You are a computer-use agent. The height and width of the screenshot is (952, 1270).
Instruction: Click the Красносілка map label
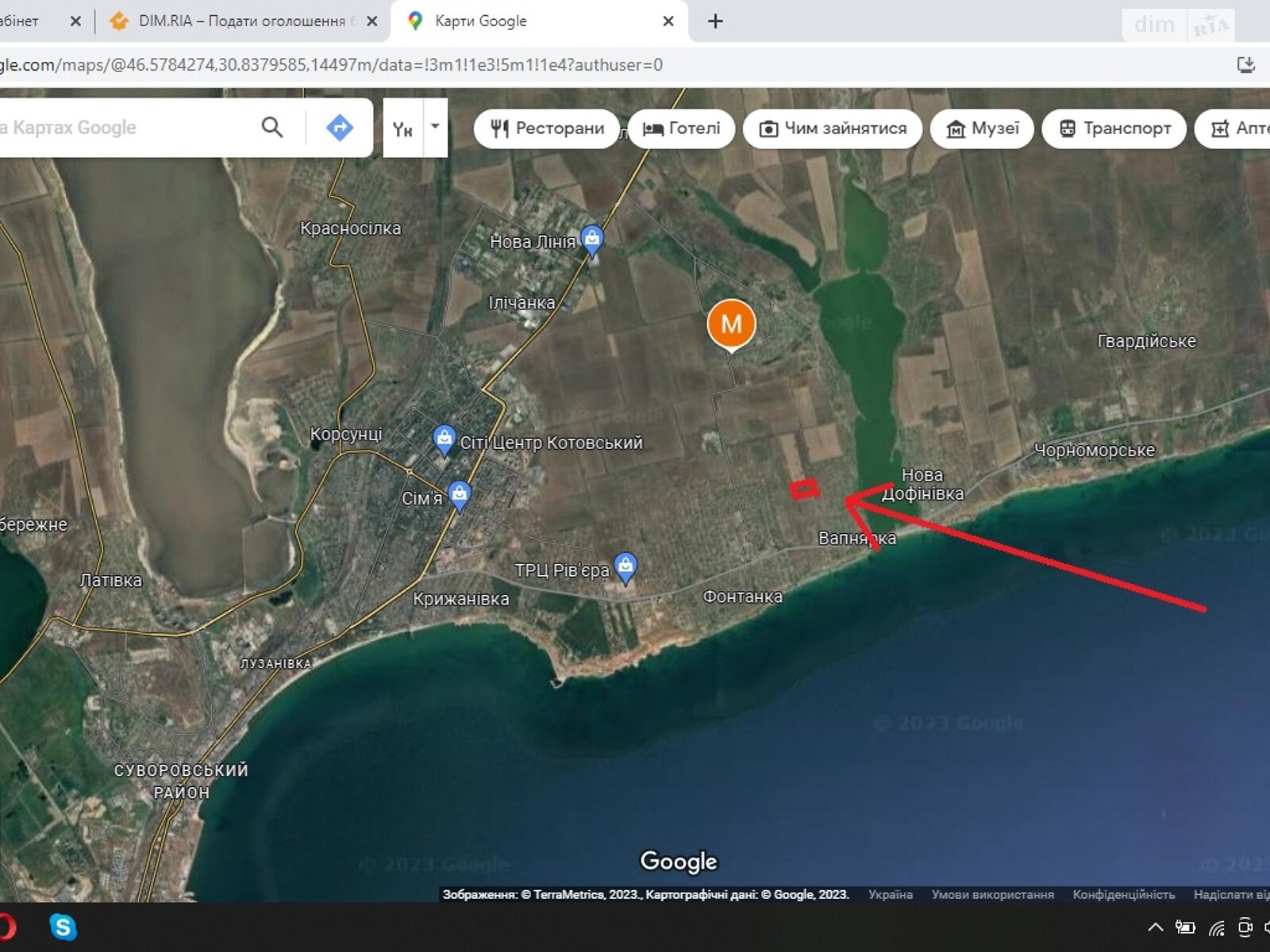coord(350,228)
